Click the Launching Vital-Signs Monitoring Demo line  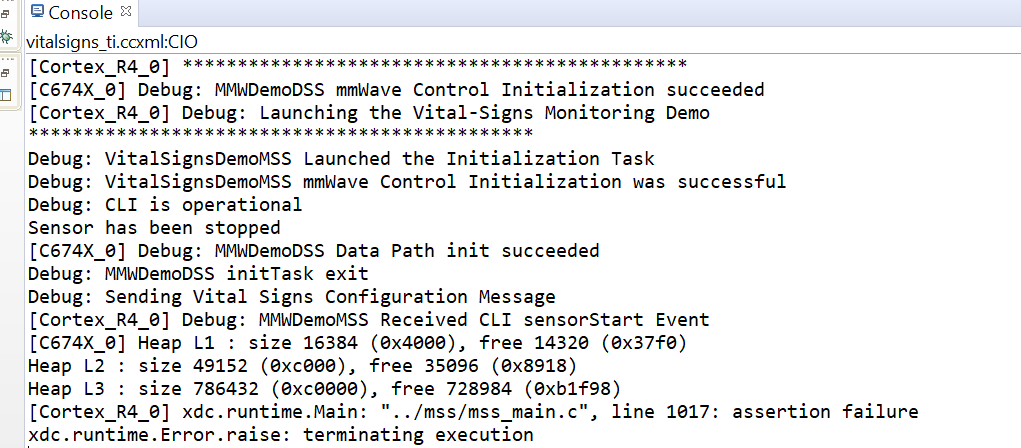click(x=369, y=113)
